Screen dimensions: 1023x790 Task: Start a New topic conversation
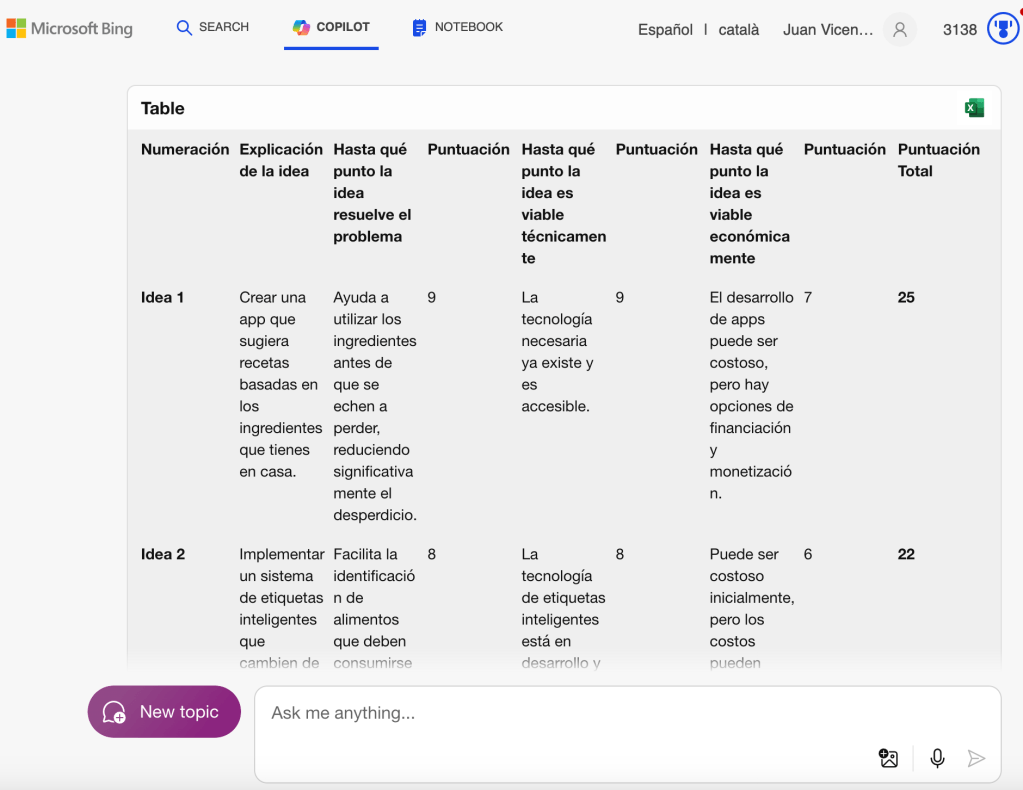click(164, 712)
